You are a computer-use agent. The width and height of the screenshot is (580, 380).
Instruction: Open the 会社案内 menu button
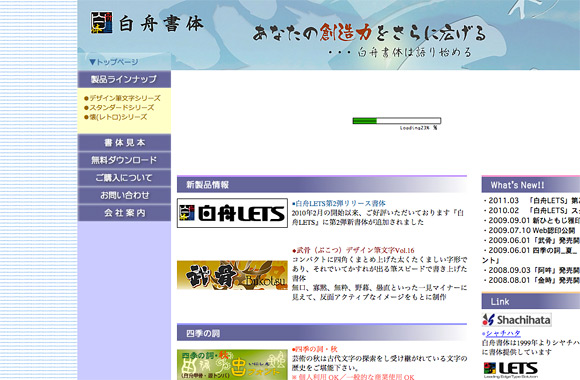[x=124, y=213]
